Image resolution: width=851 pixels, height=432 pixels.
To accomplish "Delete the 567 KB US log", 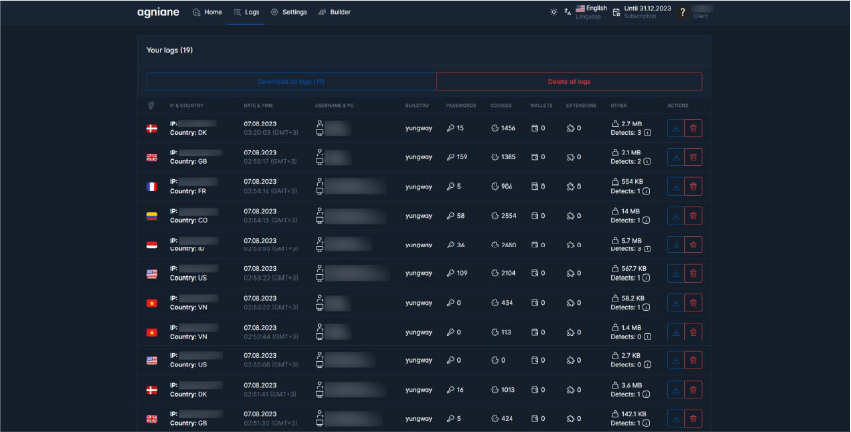I will 693,273.
